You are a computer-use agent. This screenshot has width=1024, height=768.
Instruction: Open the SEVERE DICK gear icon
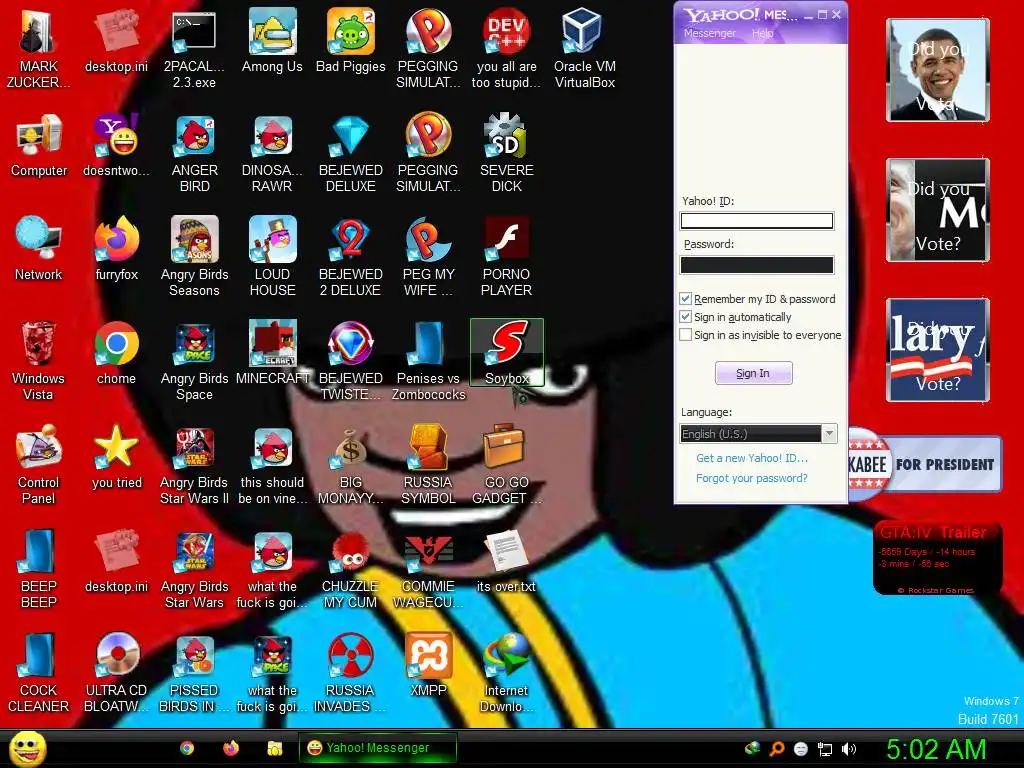pyautogui.click(x=507, y=153)
